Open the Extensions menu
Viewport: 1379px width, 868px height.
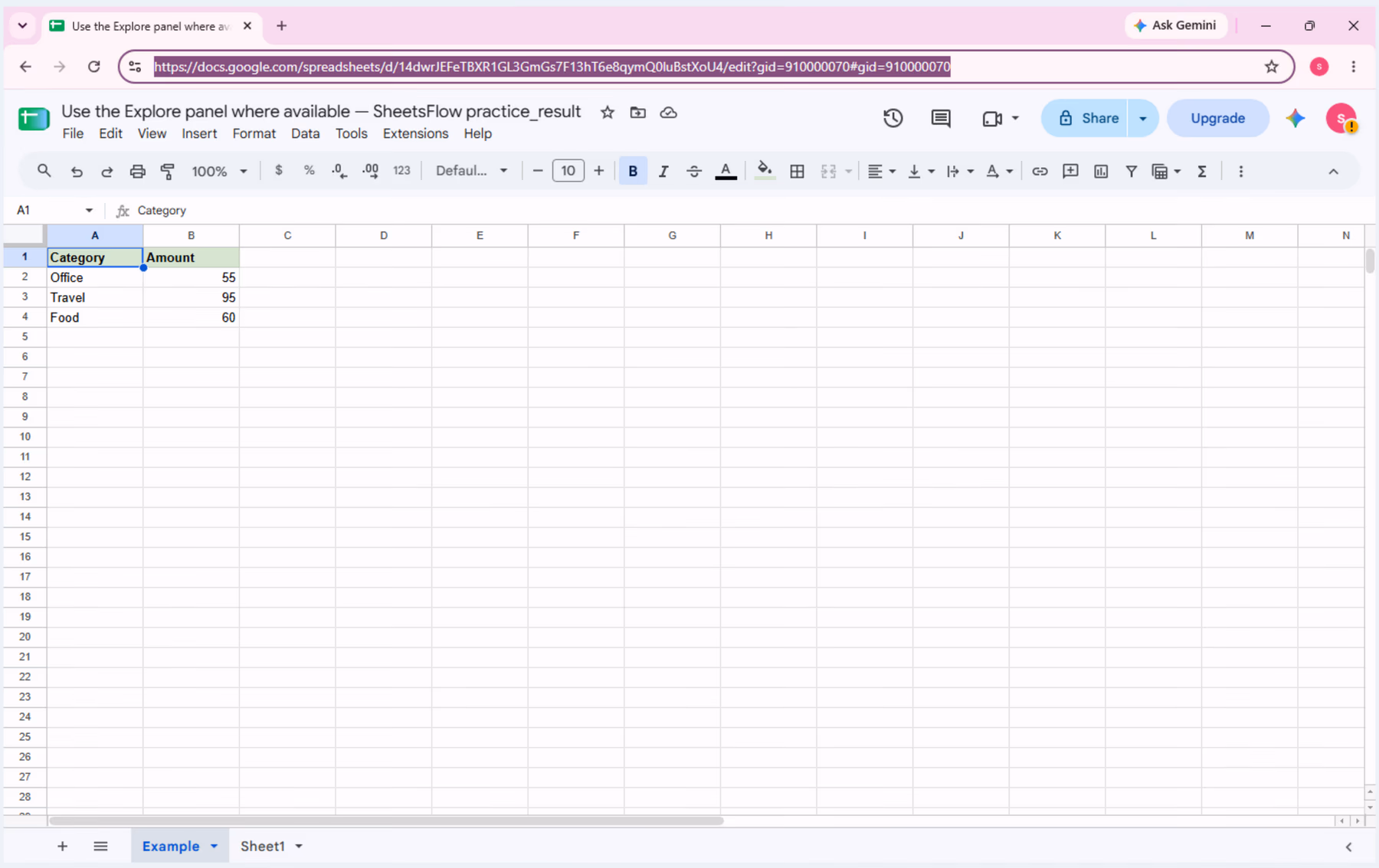(415, 133)
